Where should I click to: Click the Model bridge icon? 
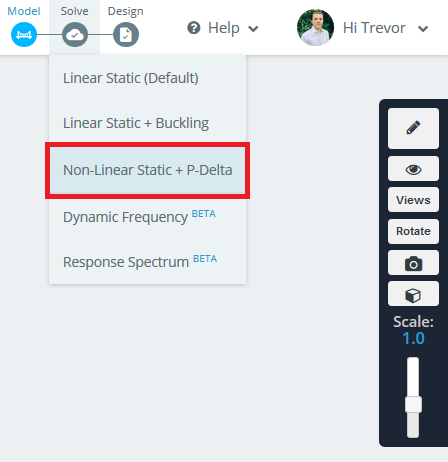pyautogui.click(x=24, y=34)
